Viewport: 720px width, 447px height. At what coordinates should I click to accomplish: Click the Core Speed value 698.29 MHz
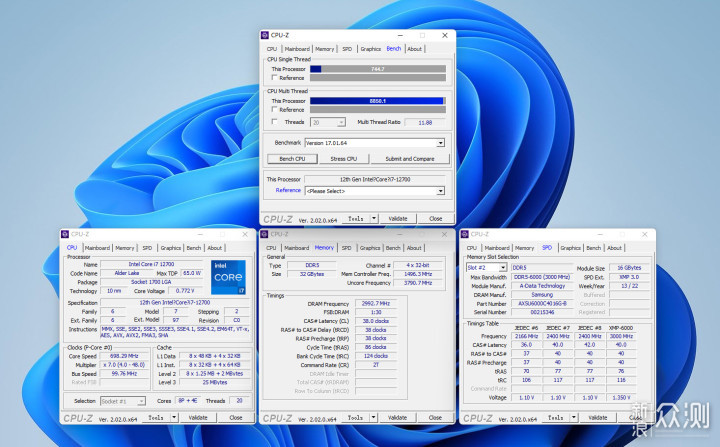click(x=125, y=356)
